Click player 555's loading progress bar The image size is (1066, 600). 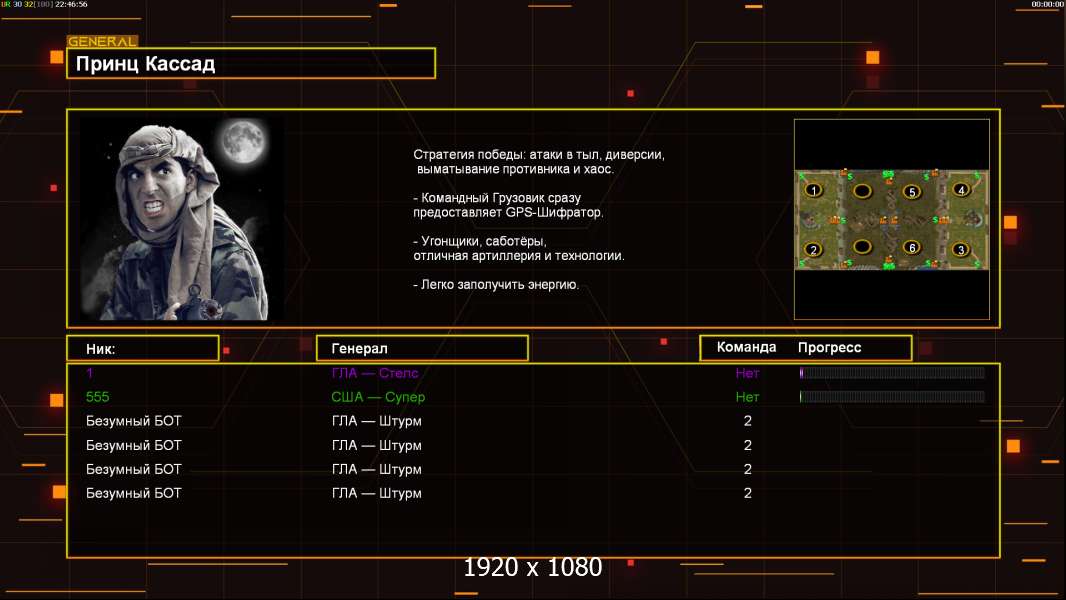coord(892,397)
